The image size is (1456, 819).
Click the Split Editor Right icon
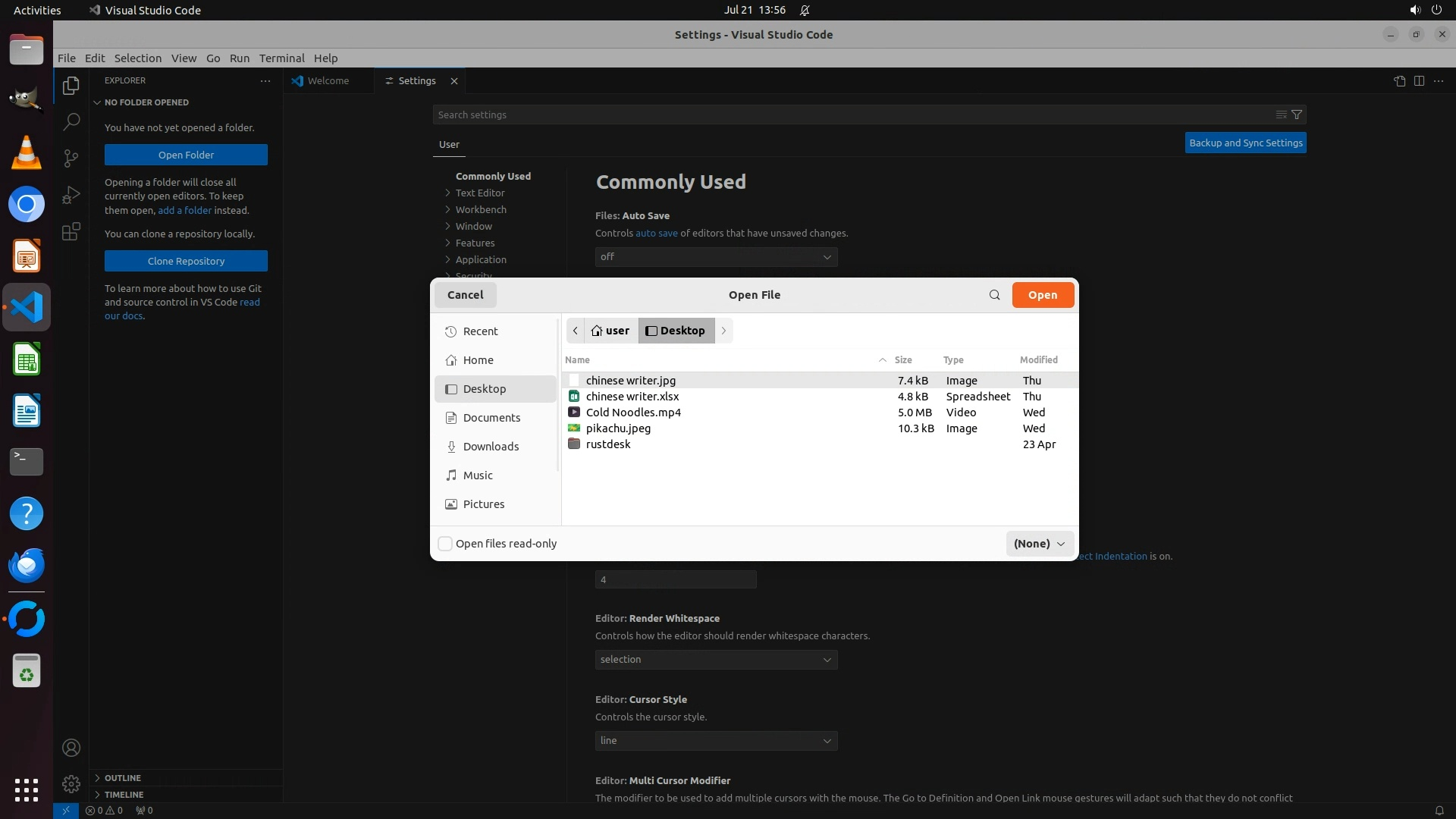tap(1419, 81)
